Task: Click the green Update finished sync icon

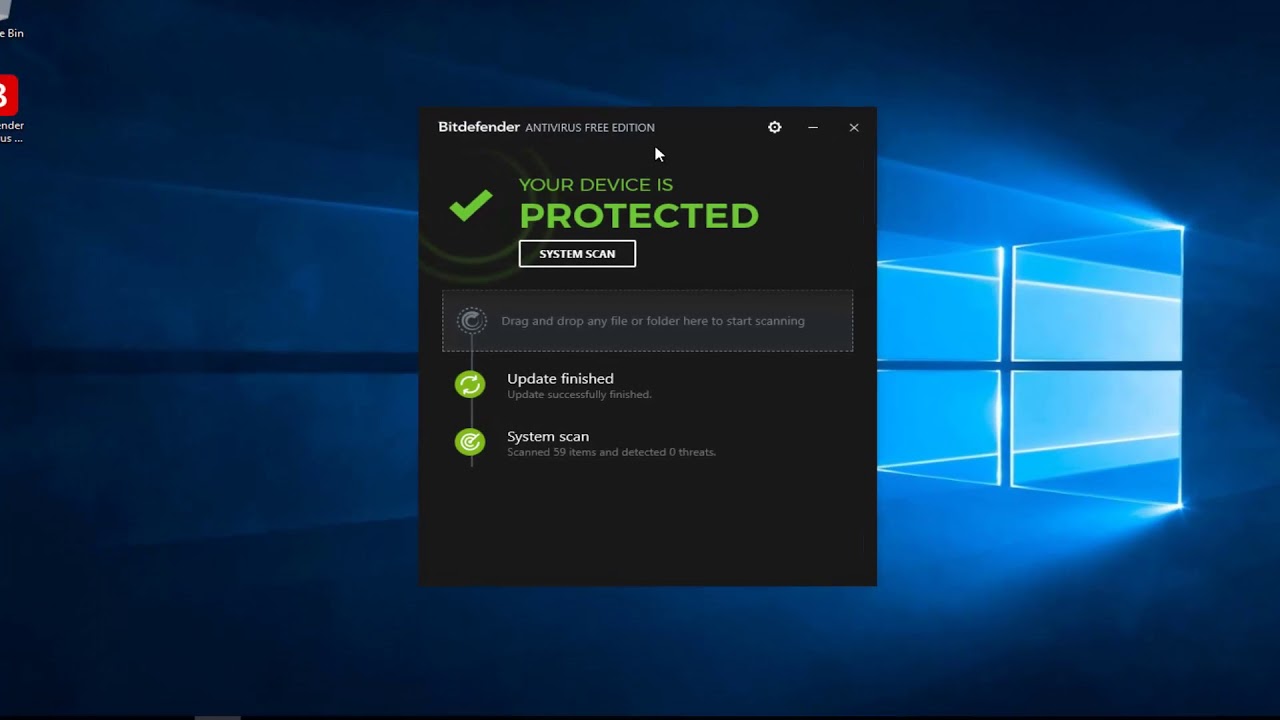Action: tap(469, 384)
